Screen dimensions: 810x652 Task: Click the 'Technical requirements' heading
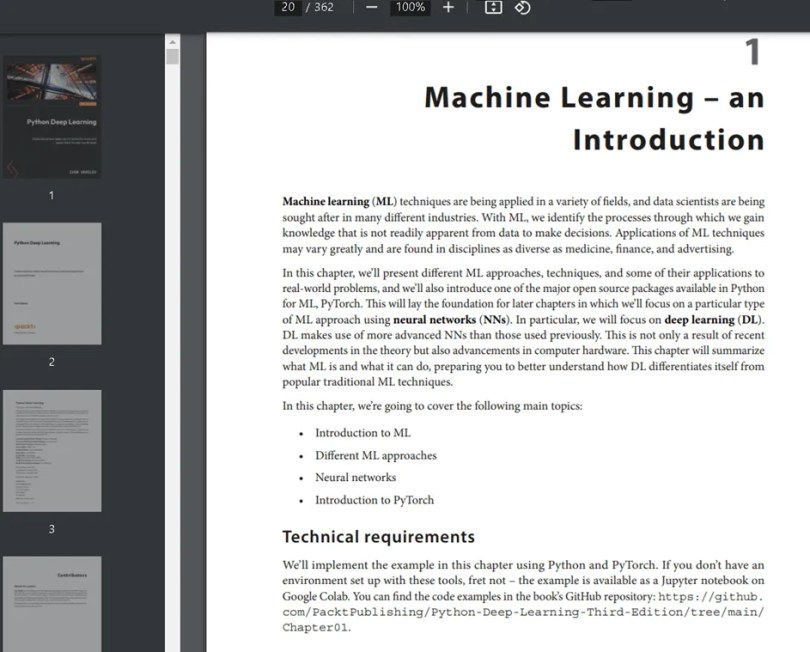point(378,537)
